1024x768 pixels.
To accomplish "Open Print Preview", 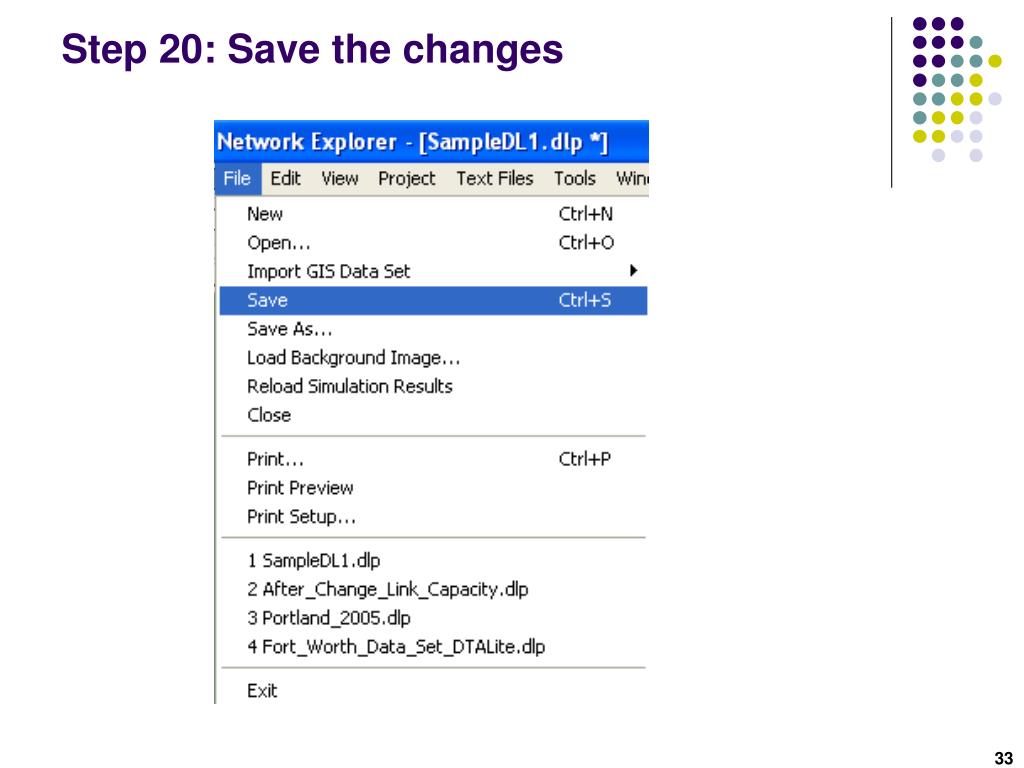I will tap(433, 488).
